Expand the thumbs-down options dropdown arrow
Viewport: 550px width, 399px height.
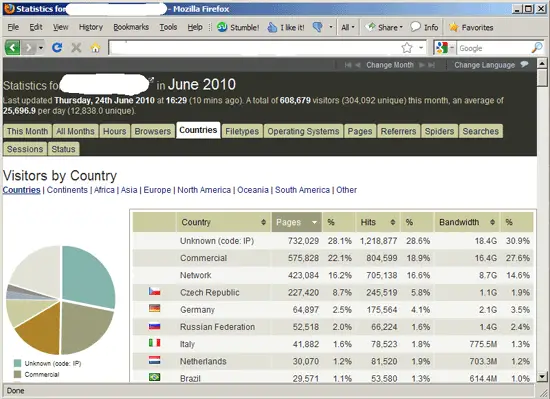click(x=330, y=27)
